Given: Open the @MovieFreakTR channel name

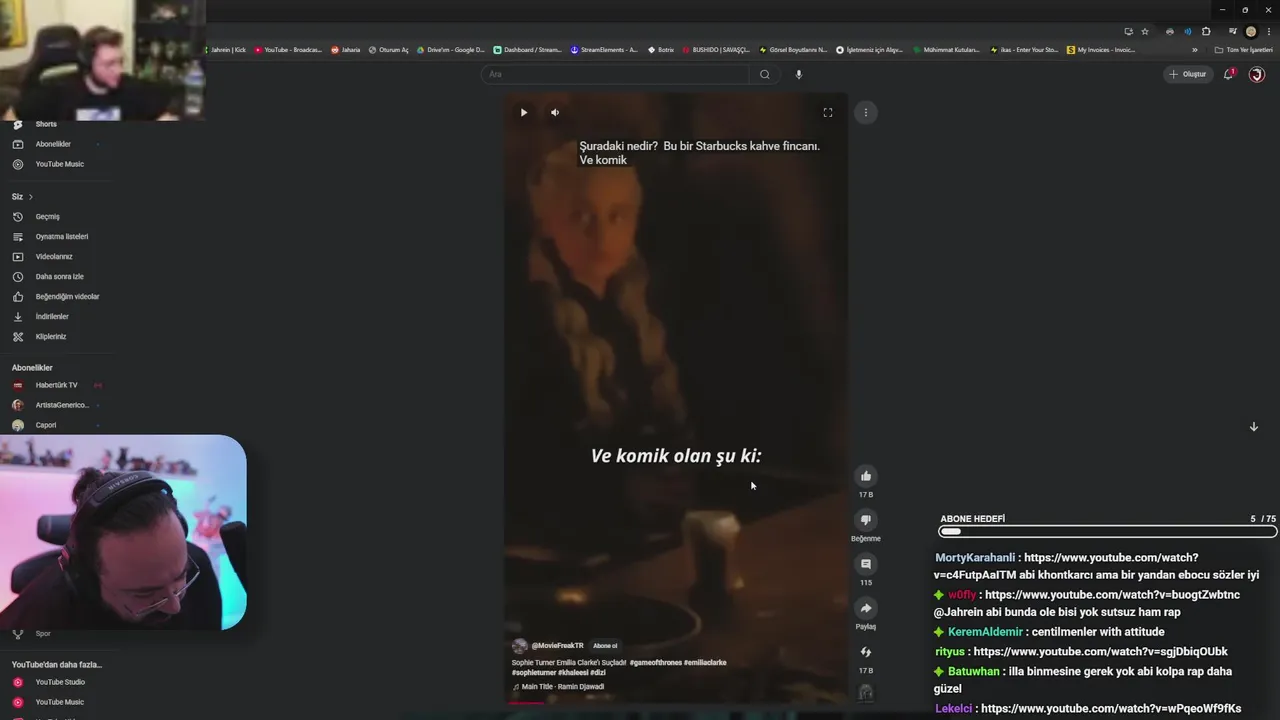Looking at the screenshot, I should pos(557,646).
